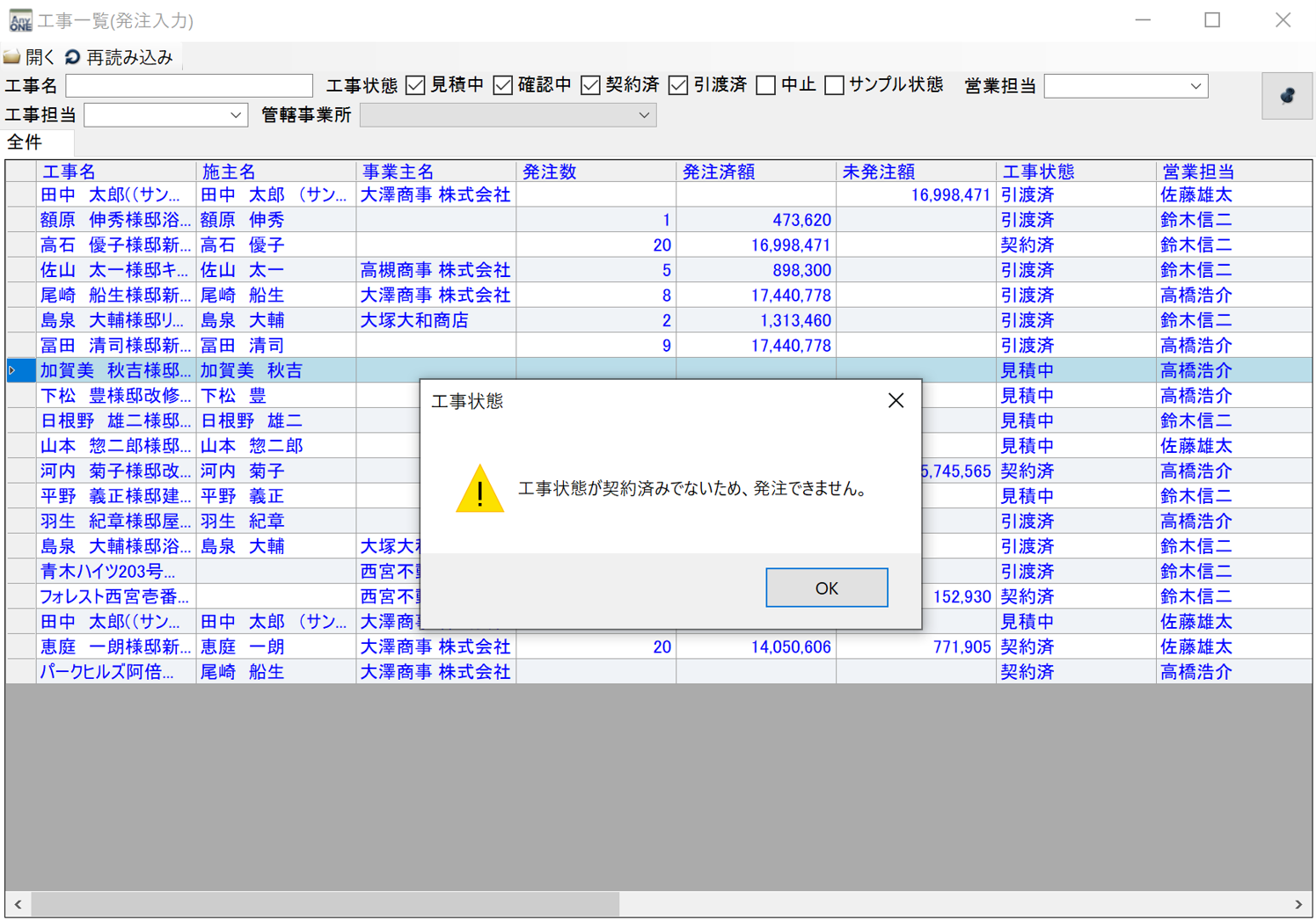The width and height of the screenshot is (1316, 920).
Task: Sort by the 発注済額 column header
Action: (754, 172)
